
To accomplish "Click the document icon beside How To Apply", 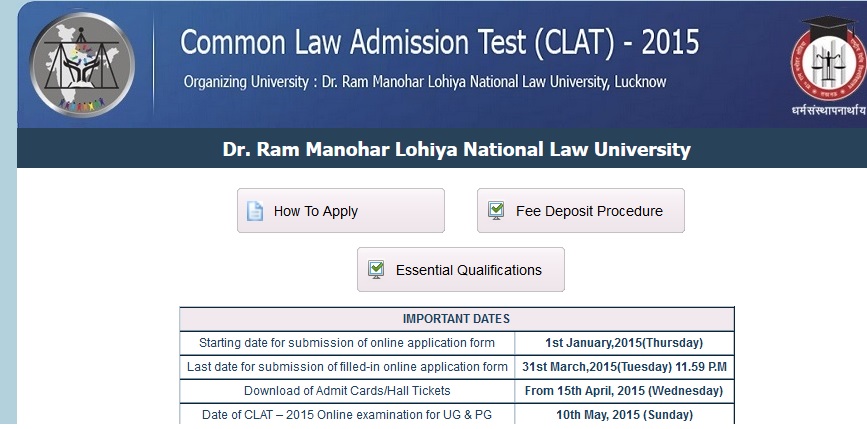I will pyautogui.click(x=255, y=211).
